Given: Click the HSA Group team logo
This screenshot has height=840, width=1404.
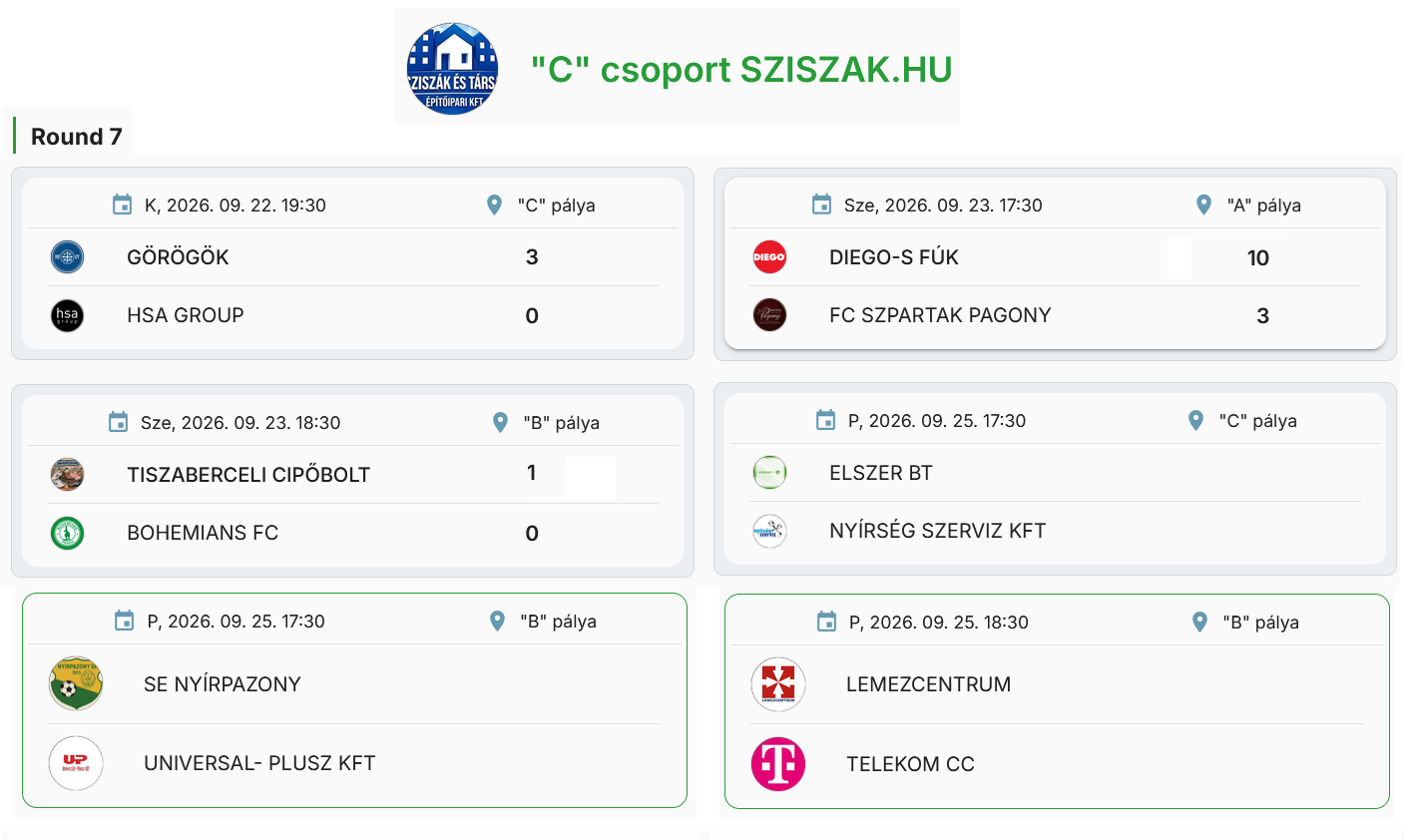Looking at the screenshot, I should (x=67, y=315).
